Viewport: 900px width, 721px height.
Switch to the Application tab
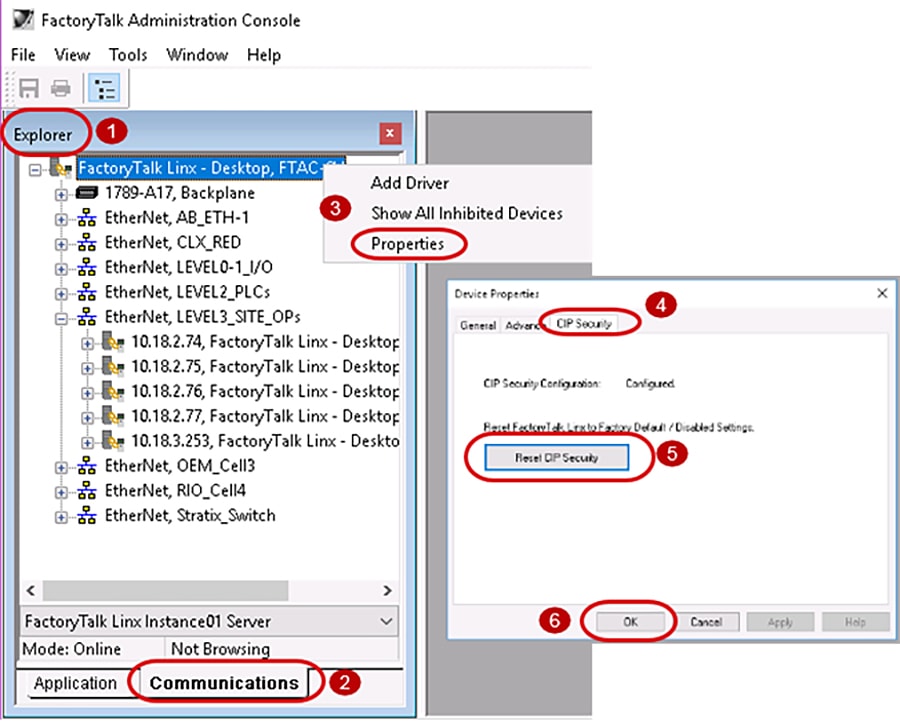tap(75, 683)
